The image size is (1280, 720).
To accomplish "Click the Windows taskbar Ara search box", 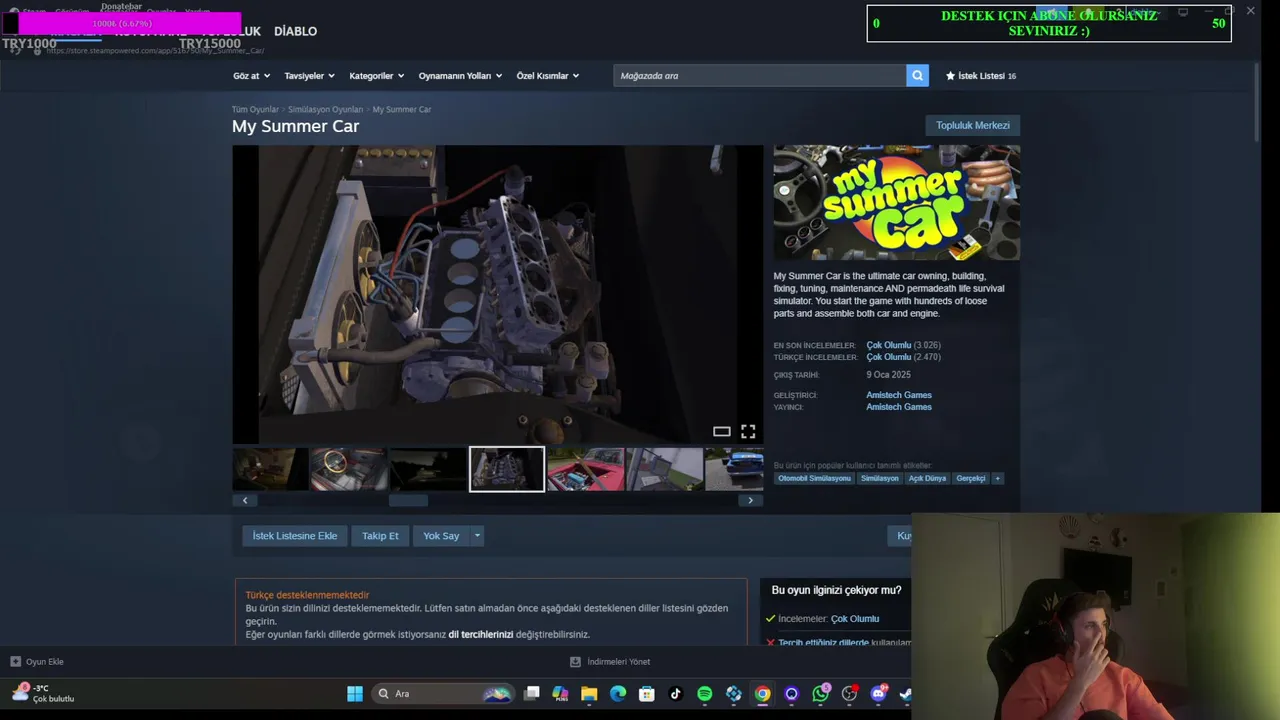I will 441,694.
